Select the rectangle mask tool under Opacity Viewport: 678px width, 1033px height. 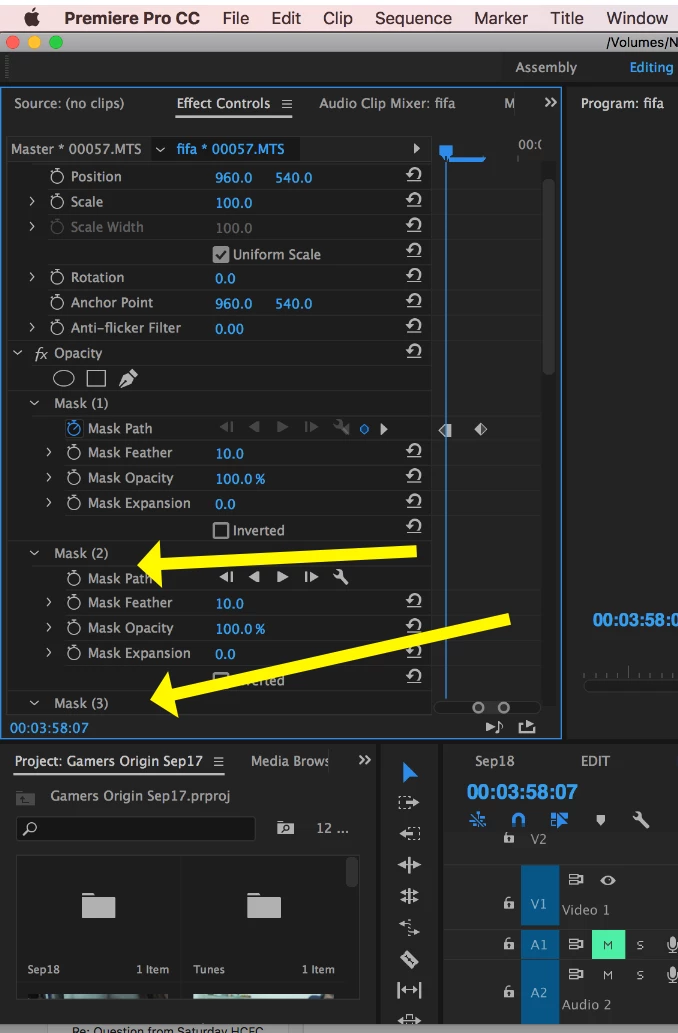coord(96,378)
